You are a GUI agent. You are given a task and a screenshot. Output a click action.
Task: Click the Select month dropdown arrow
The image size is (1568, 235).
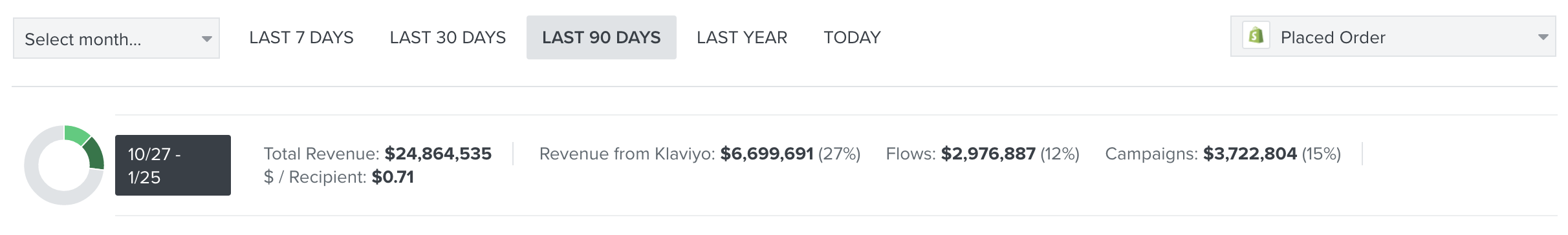click(x=206, y=39)
